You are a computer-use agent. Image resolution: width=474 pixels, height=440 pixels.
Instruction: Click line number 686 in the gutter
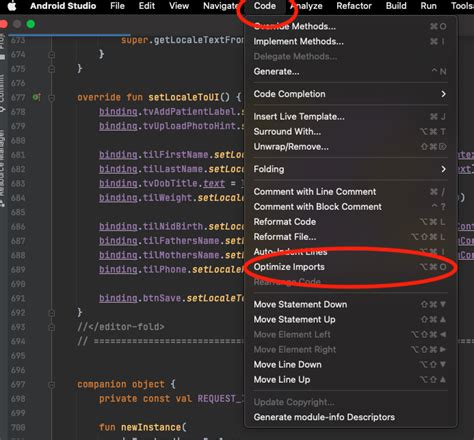coord(18,227)
